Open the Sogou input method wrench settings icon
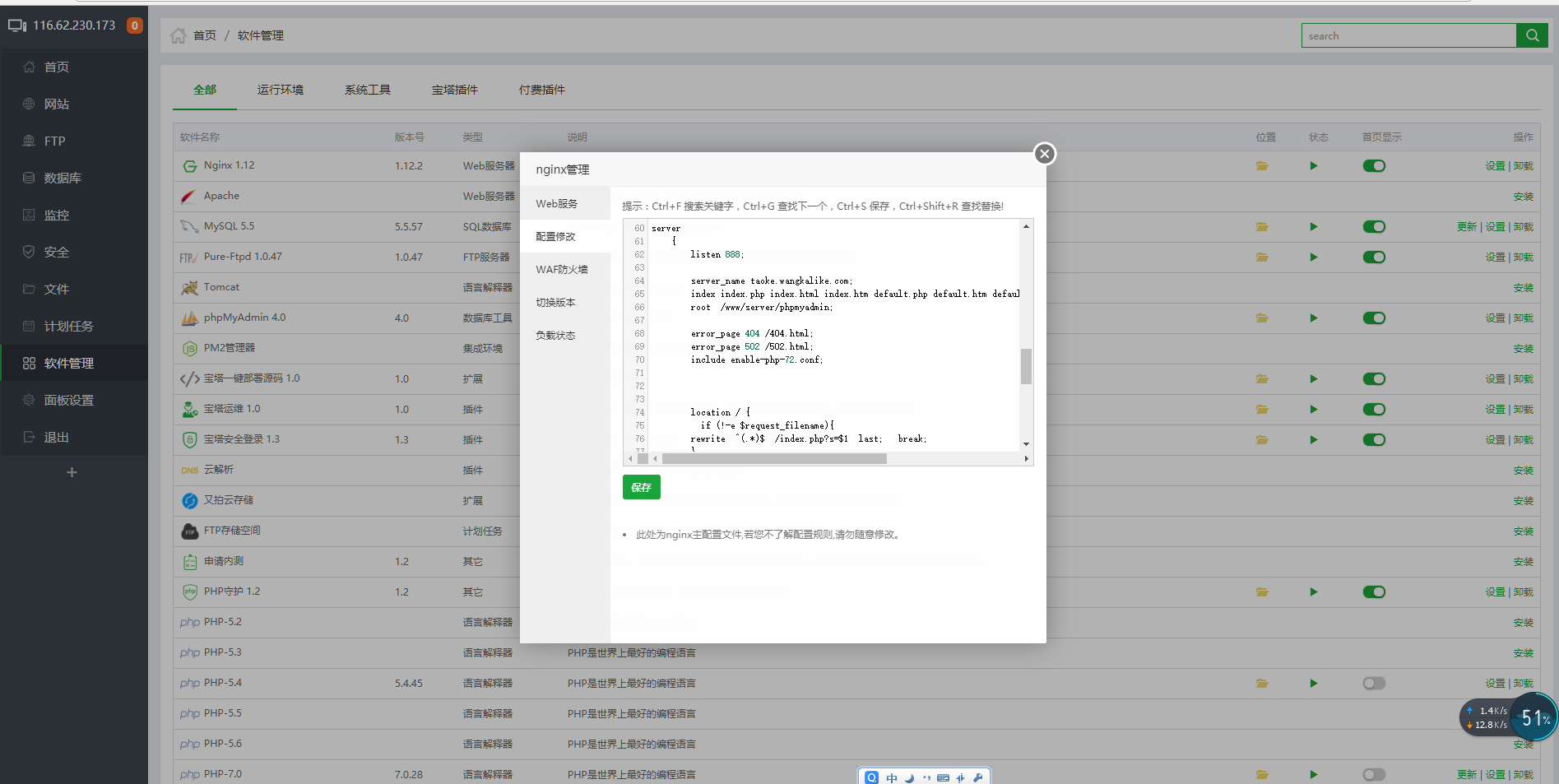This screenshot has height=784, width=1559. coord(977,777)
